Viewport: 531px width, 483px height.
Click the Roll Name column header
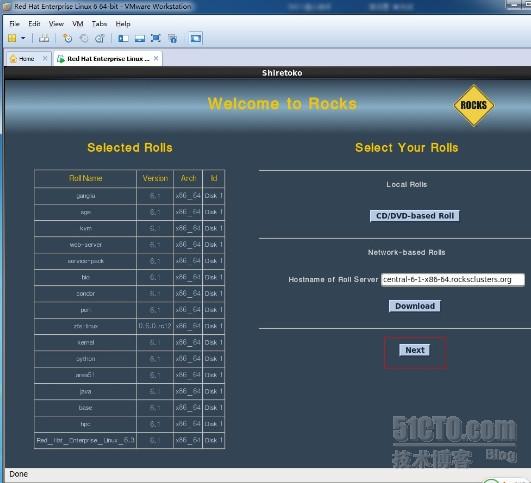(85, 178)
